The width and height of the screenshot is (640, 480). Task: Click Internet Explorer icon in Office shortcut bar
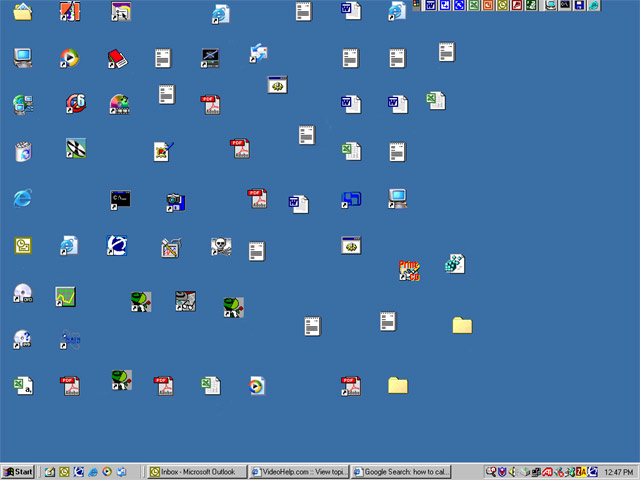tap(594, 5)
